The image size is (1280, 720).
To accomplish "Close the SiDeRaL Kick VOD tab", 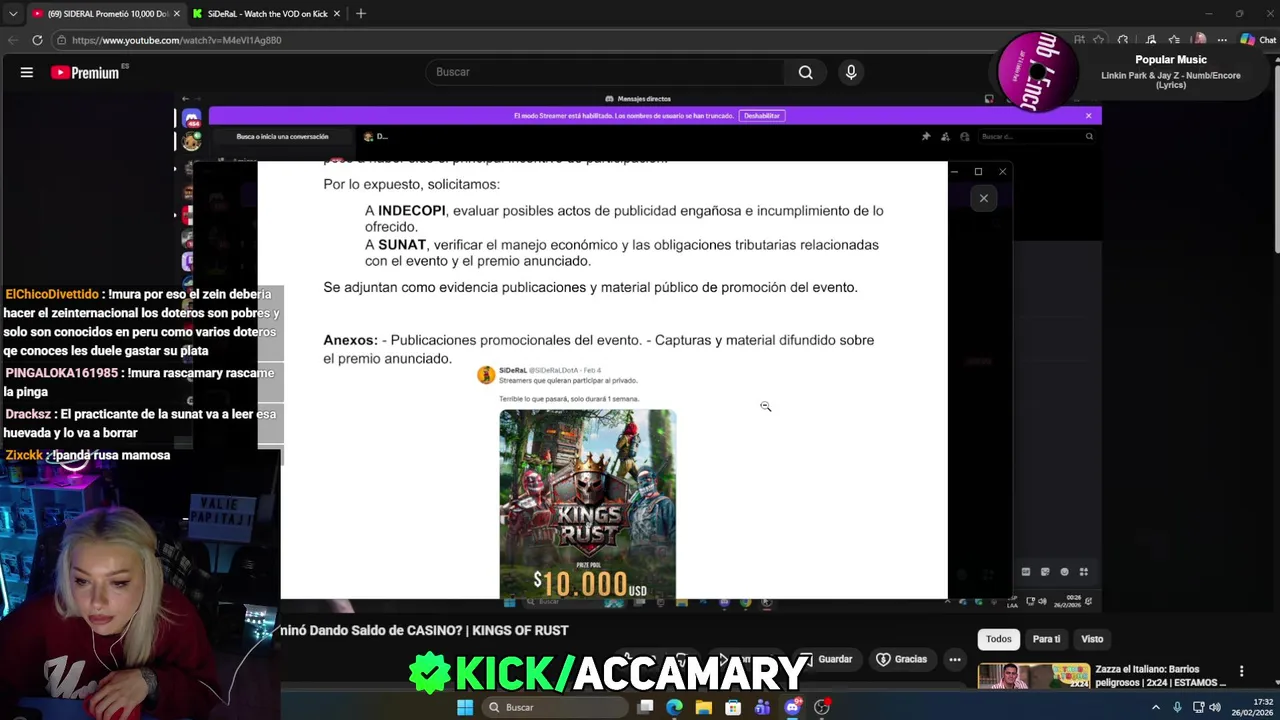I will [337, 14].
